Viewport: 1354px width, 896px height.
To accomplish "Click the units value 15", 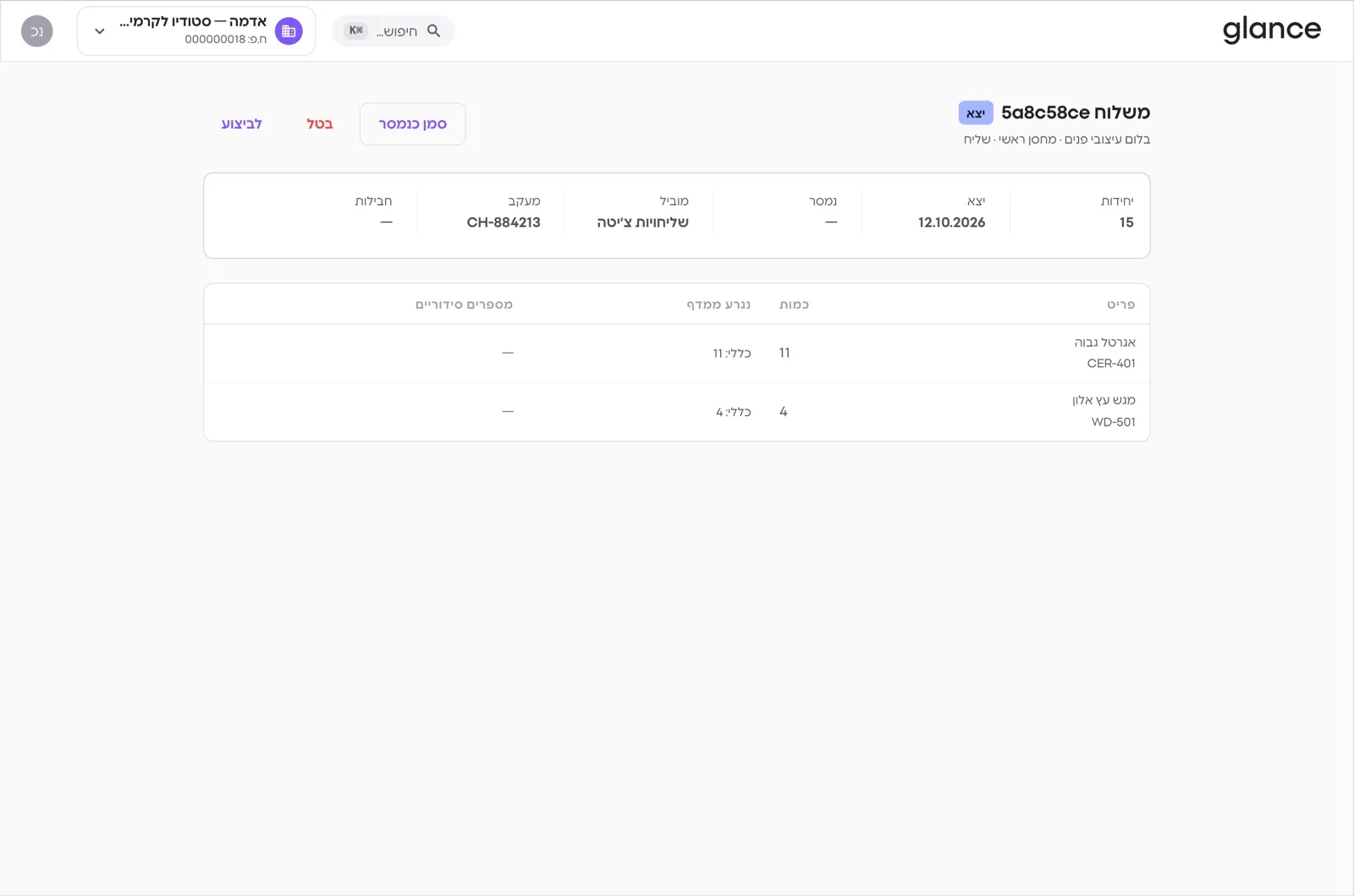I will tap(1126, 223).
